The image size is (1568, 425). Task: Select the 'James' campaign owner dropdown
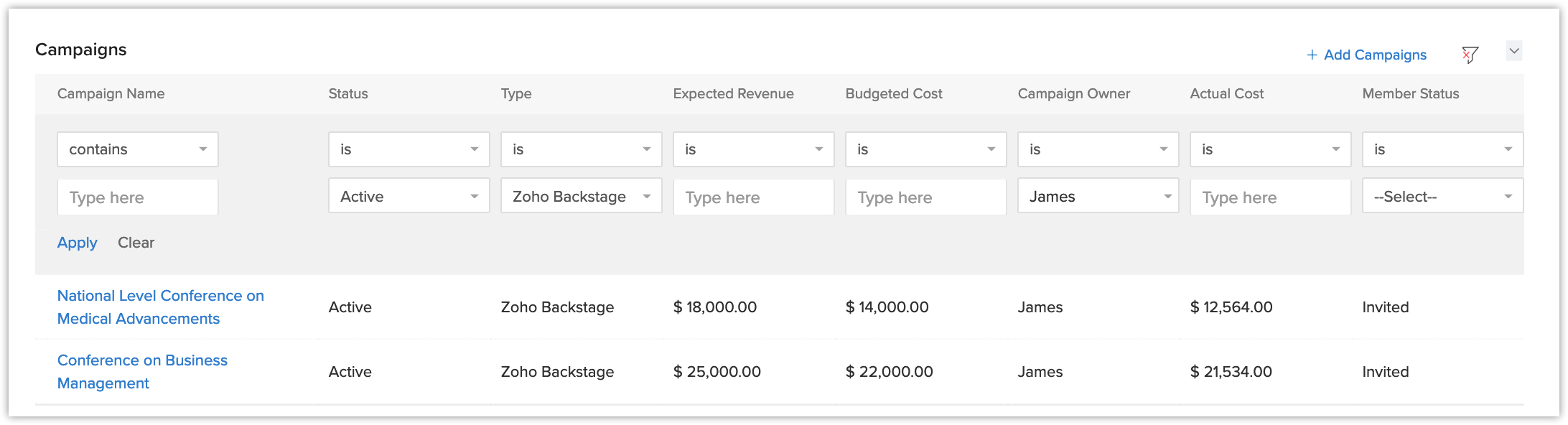click(x=1098, y=197)
